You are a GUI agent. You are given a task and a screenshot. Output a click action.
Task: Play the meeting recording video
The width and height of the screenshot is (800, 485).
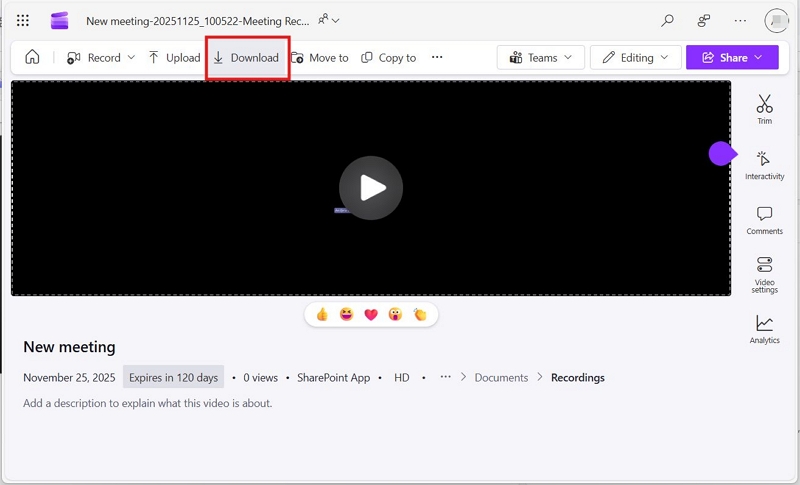click(x=371, y=188)
